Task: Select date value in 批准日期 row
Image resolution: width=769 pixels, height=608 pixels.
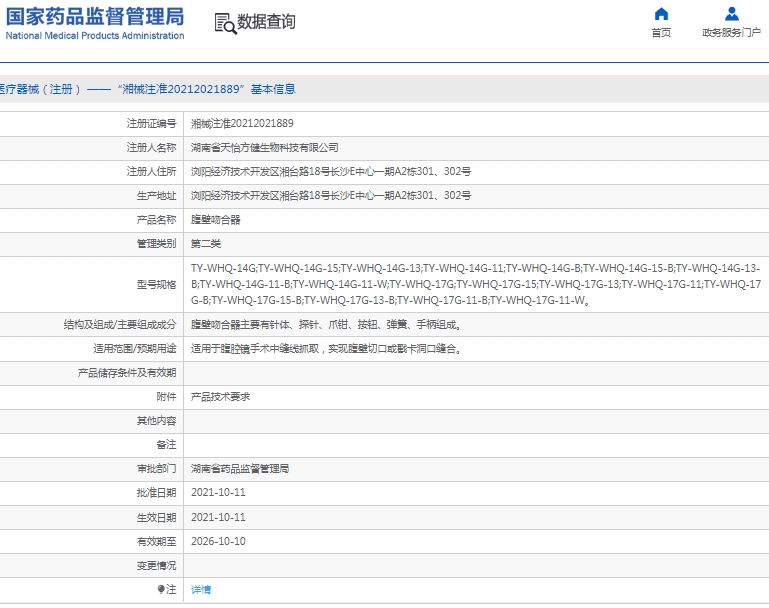Action: tap(218, 493)
